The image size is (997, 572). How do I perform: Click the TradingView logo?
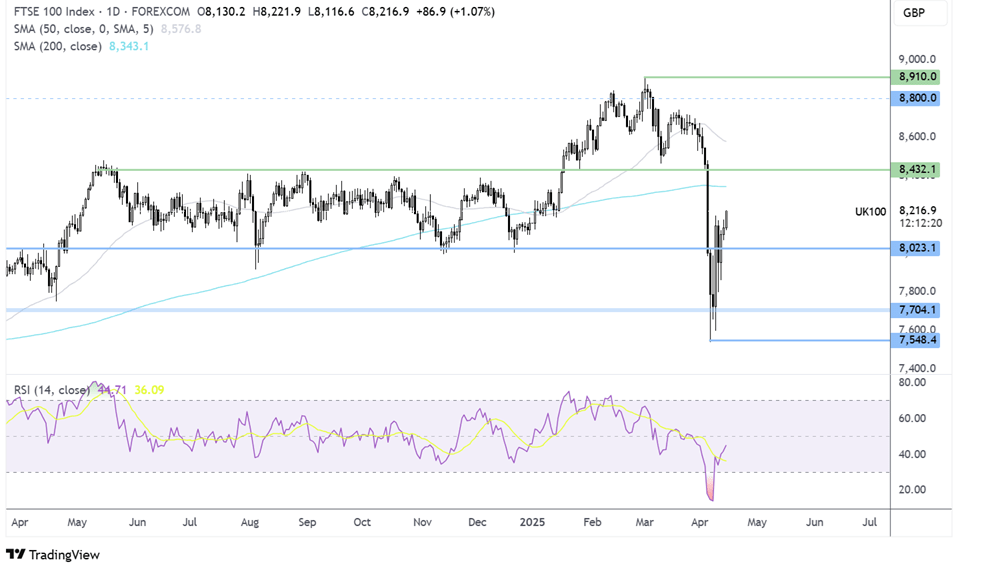[x=53, y=555]
